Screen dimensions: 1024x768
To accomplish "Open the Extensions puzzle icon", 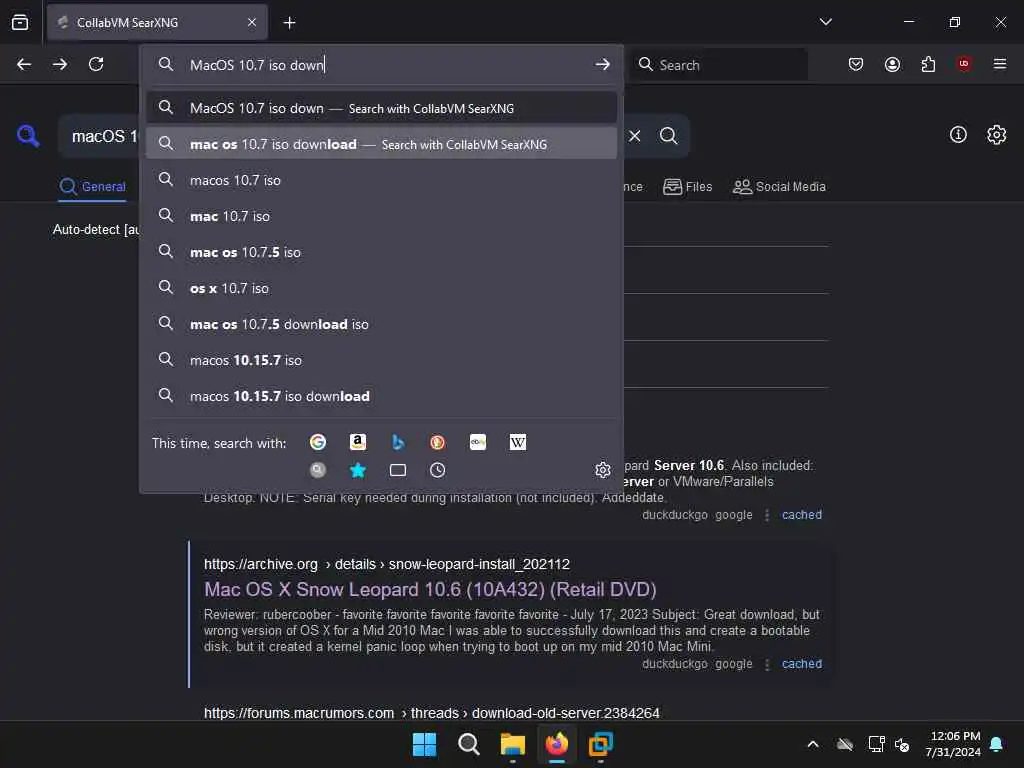I will (x=928, y=64).
